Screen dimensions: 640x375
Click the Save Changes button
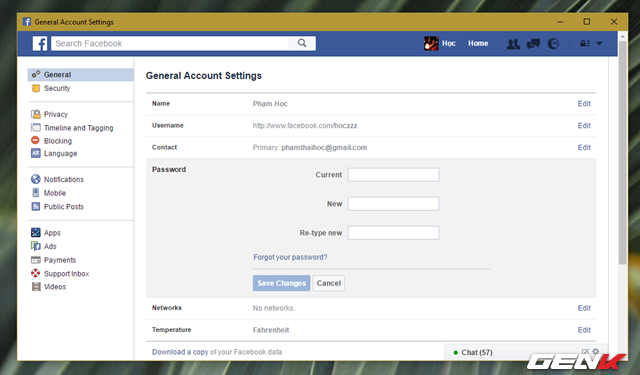tap(282, 283)
